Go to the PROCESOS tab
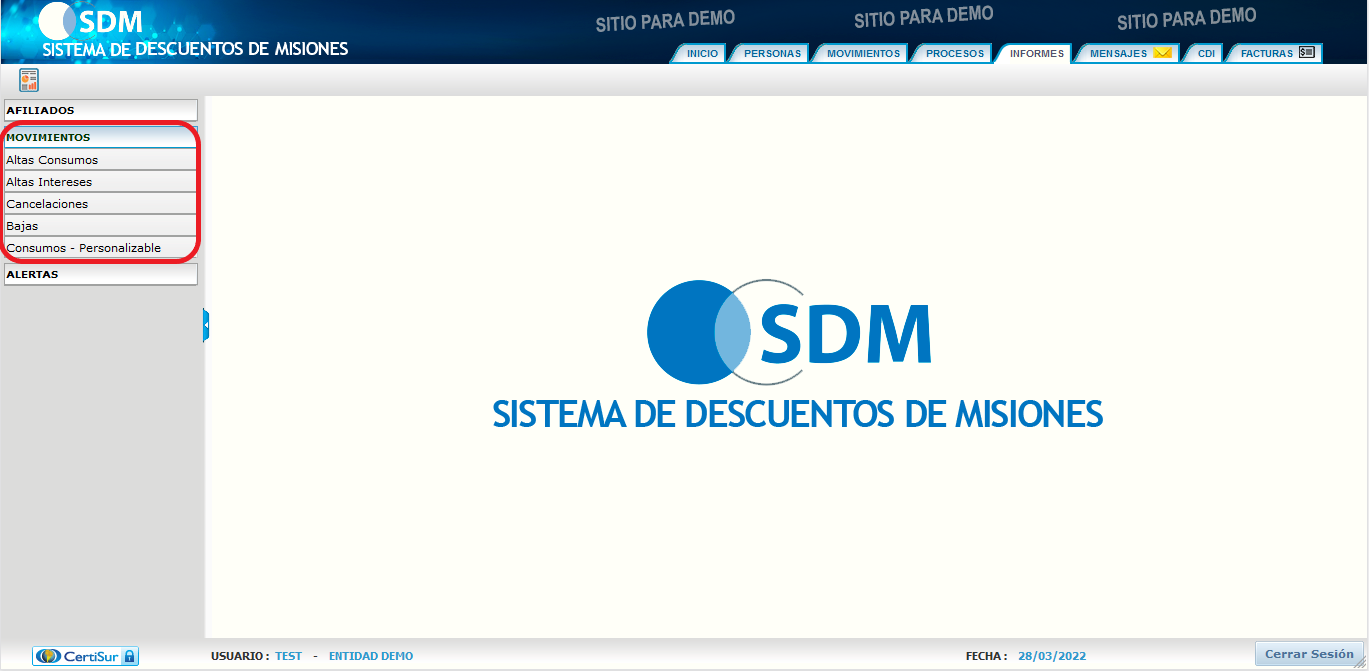This screenshot has height=671, width=1369. (x=954, y=53)
